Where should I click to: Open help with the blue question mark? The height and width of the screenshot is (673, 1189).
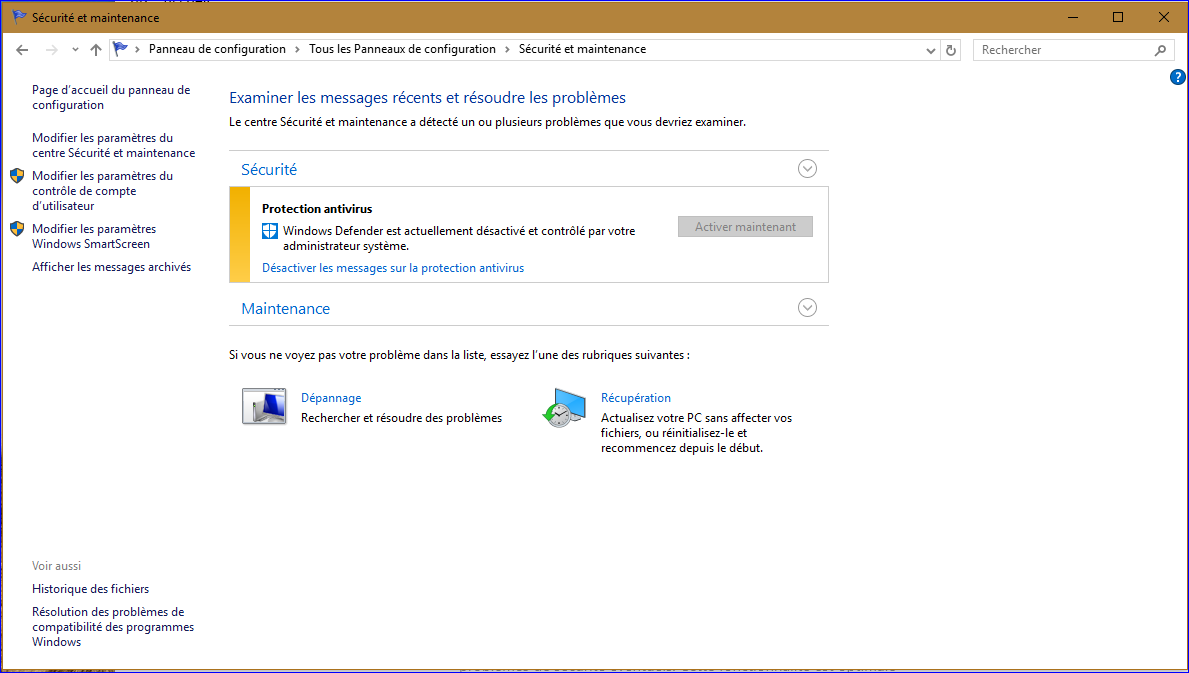pyautogui.click(x=1177, y=77)
